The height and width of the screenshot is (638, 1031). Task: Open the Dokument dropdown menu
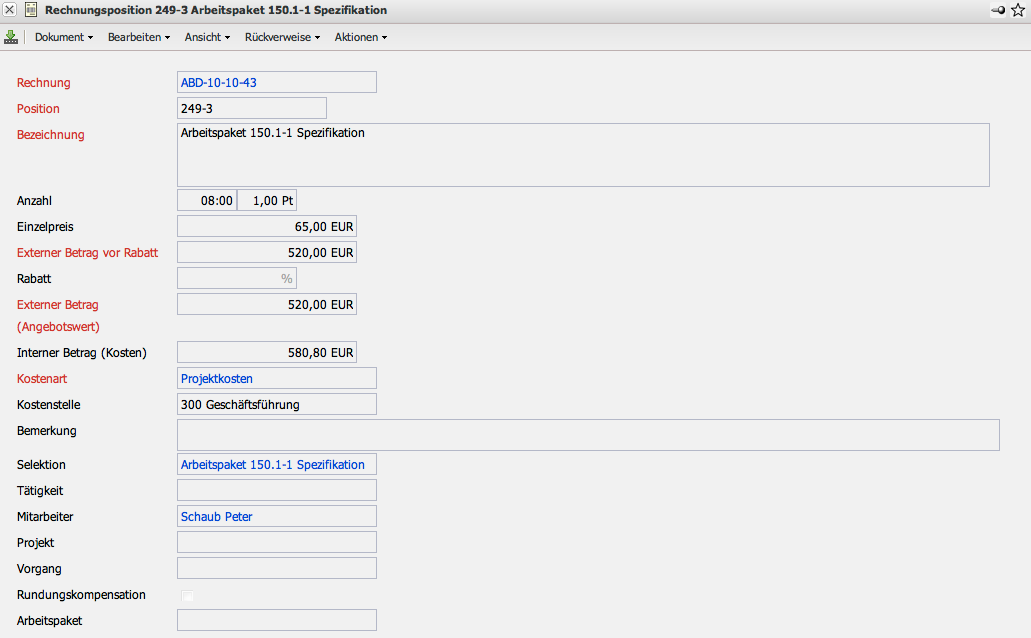(64, 37)
